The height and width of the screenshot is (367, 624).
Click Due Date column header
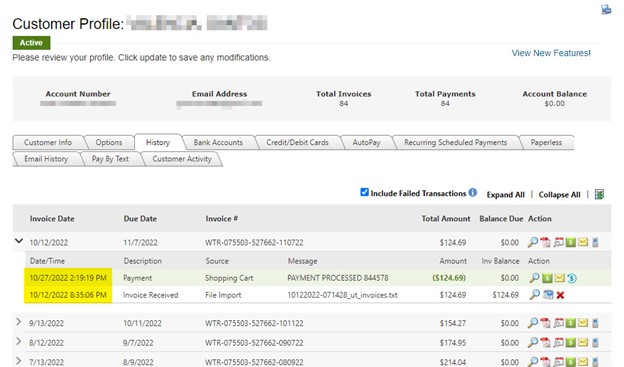click(x=140, y=219)
